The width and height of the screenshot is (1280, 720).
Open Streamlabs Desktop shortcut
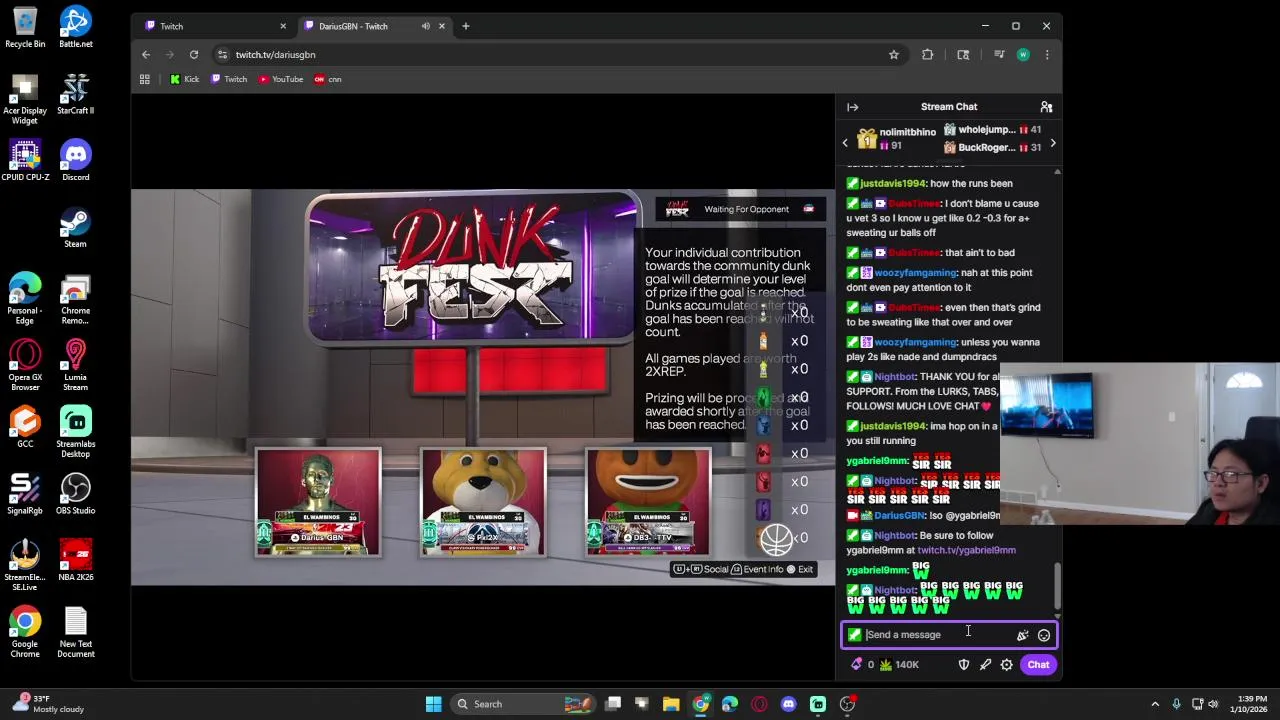(75, 432)
